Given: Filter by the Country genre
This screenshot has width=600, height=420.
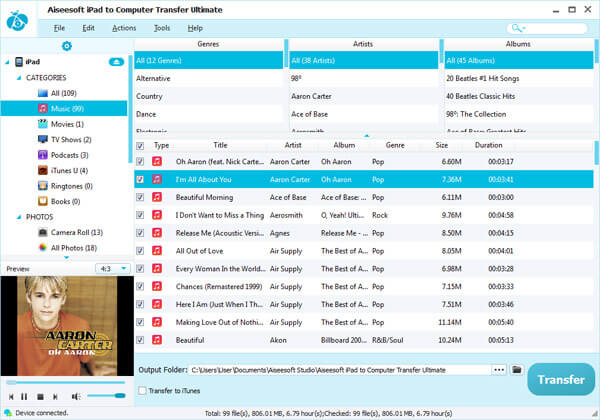Looking at the screenshot, I should (209, 96).
